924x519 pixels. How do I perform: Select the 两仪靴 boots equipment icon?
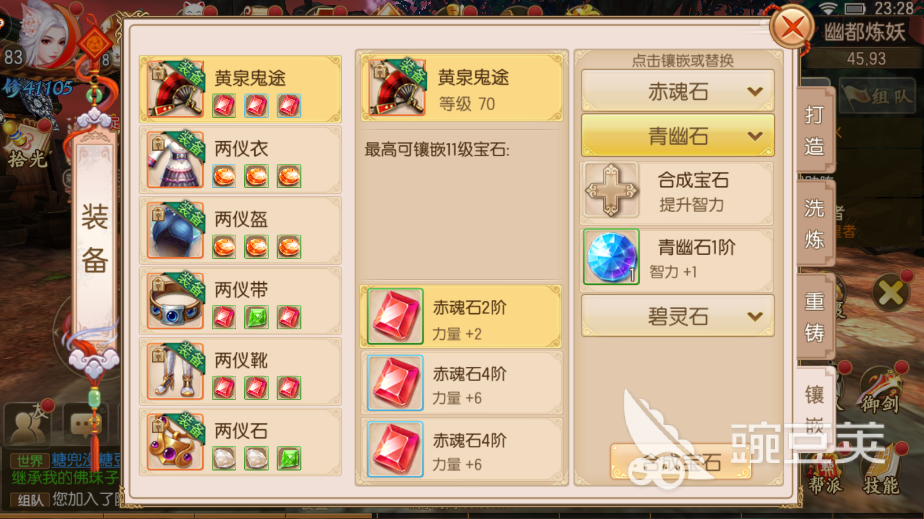point(176,372)
